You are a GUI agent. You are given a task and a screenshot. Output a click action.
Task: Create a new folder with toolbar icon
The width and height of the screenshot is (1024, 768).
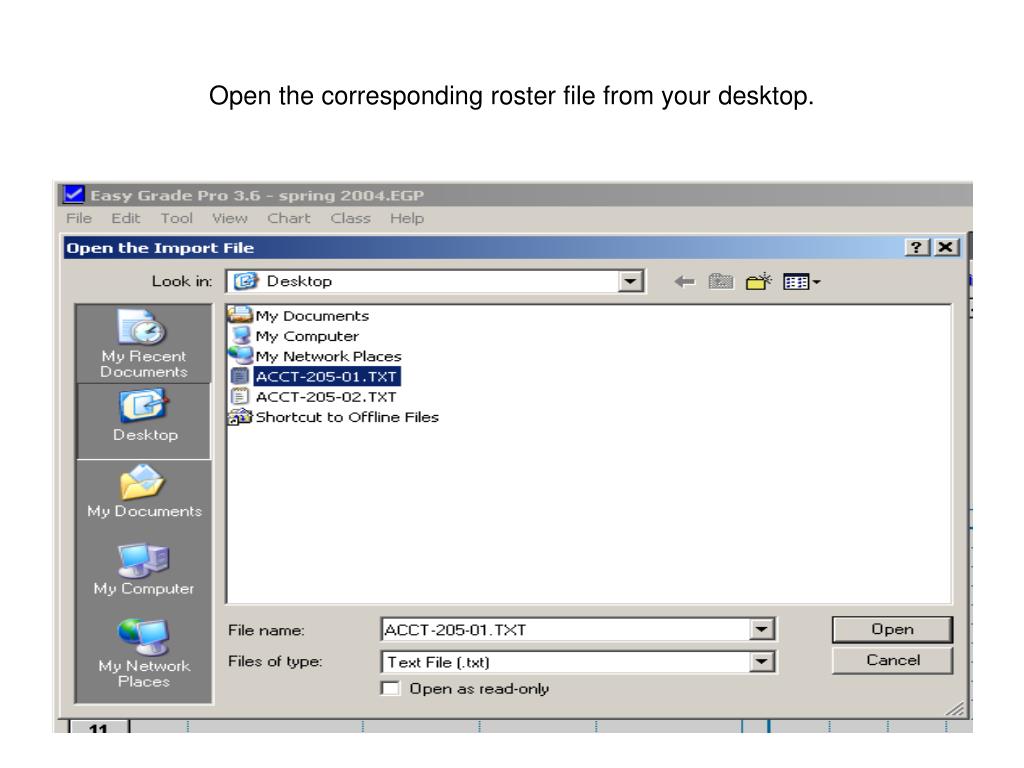758,281
